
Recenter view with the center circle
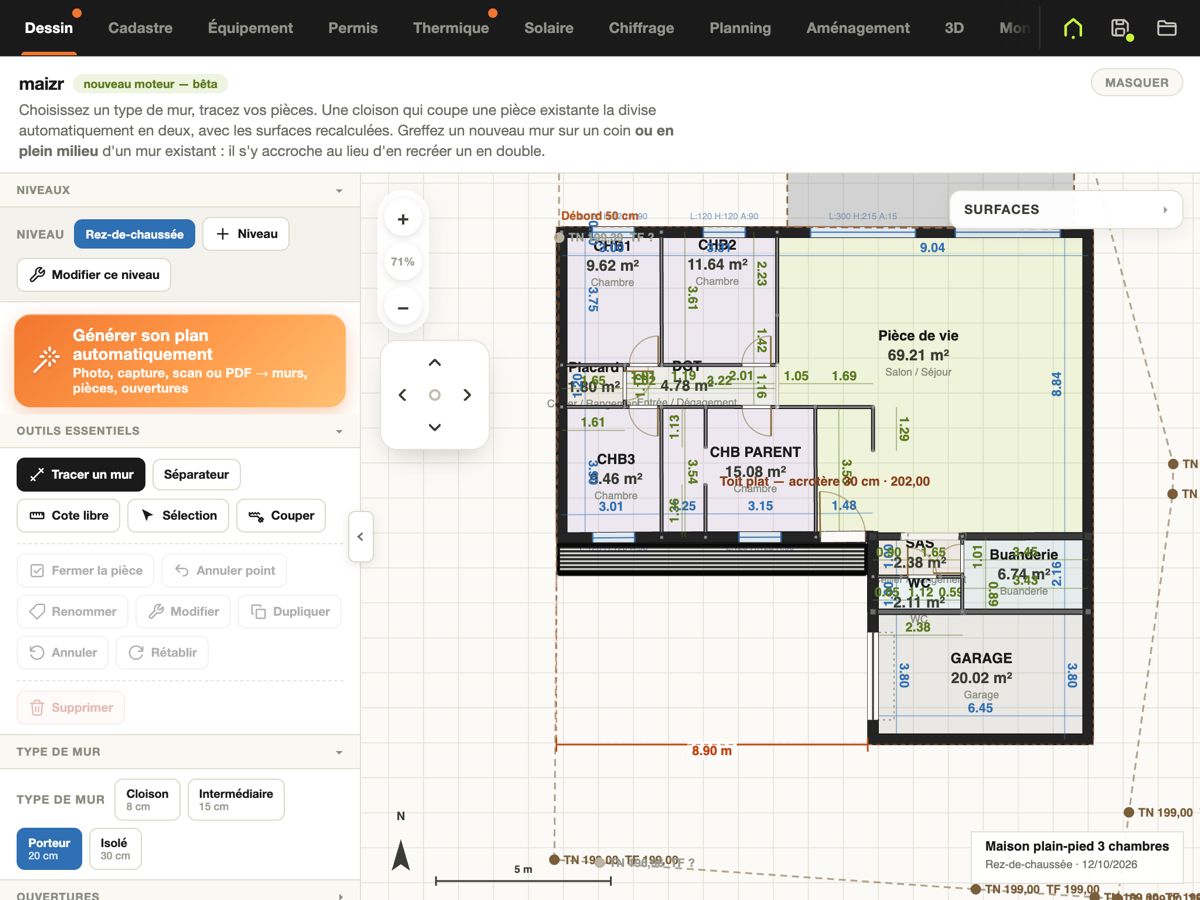pos(435,395)
